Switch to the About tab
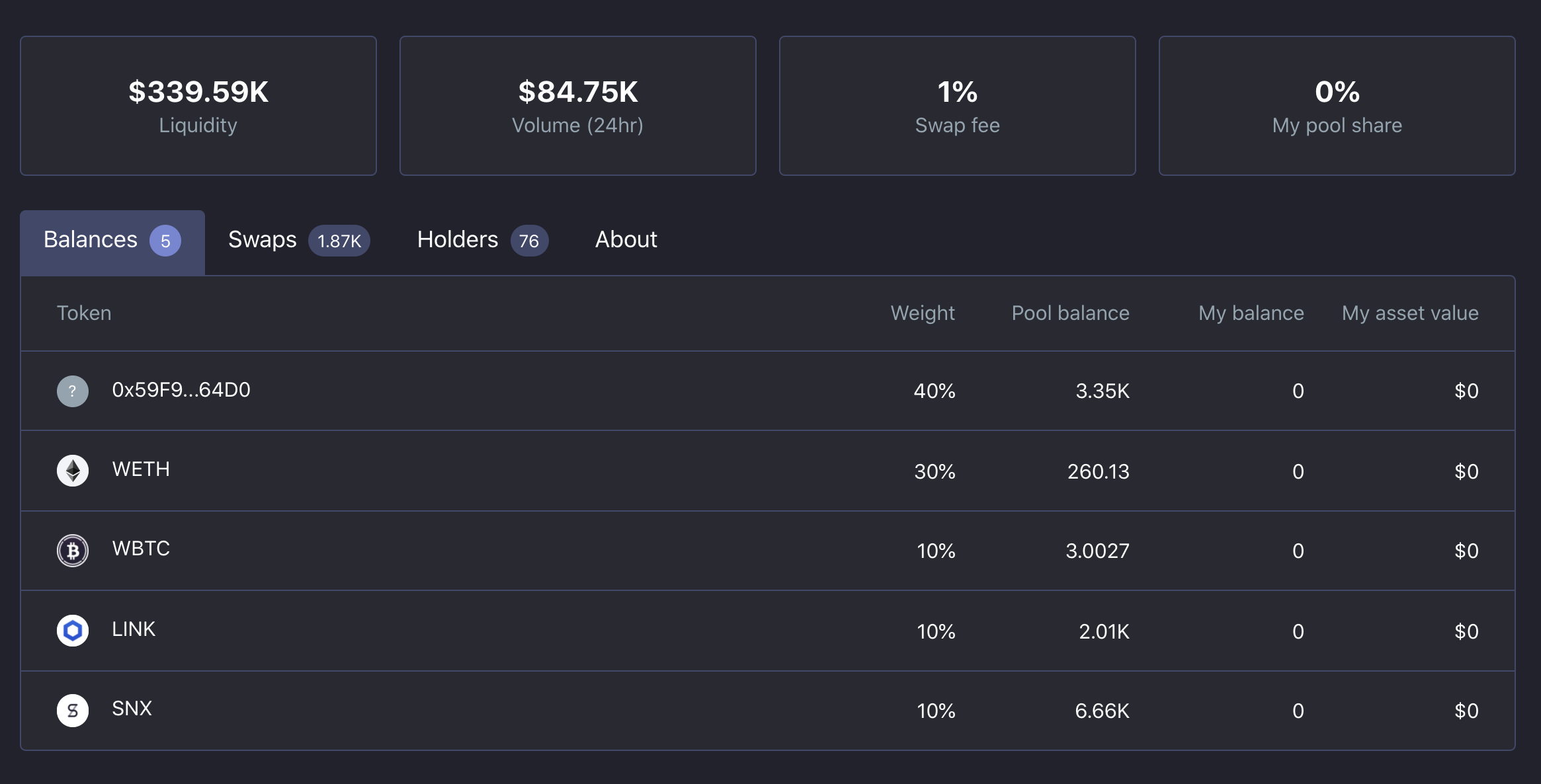 tap(626, 240)
